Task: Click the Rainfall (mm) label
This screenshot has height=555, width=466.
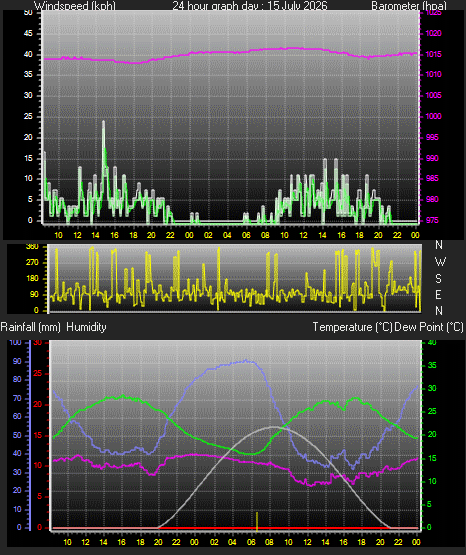Action: tap(30, 327)
